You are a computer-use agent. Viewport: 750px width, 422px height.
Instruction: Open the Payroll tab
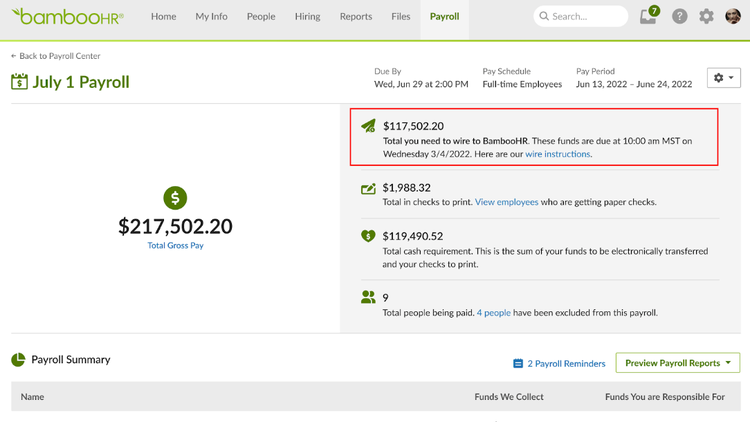[x=444, y=16]
